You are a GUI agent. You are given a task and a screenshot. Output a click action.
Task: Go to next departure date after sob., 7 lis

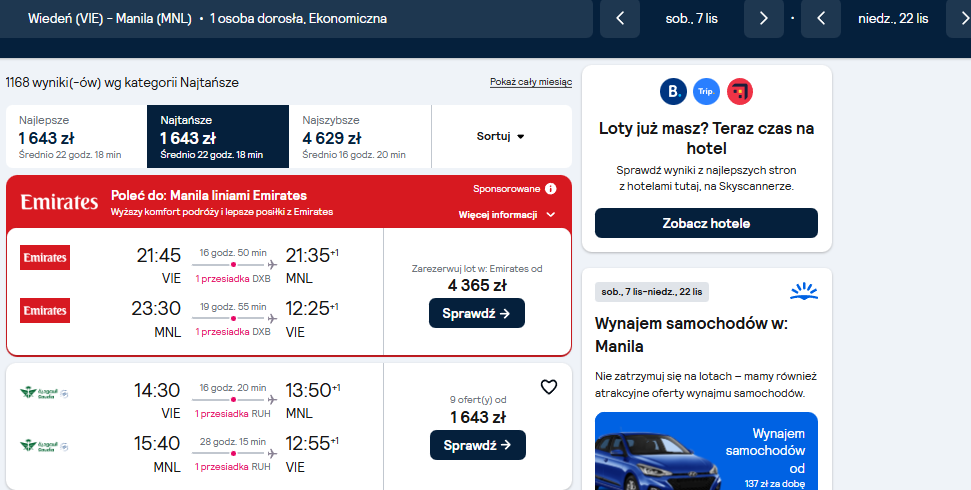(x=764, y=19)
